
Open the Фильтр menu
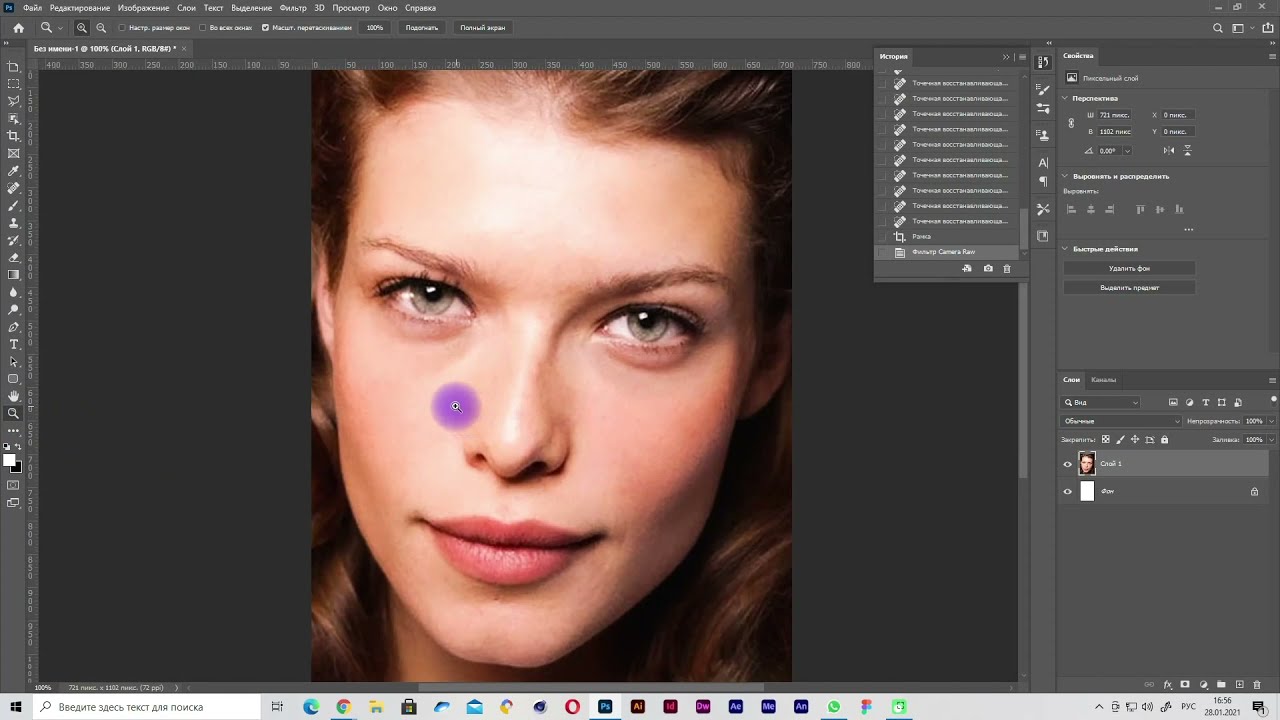coord(293,8)
